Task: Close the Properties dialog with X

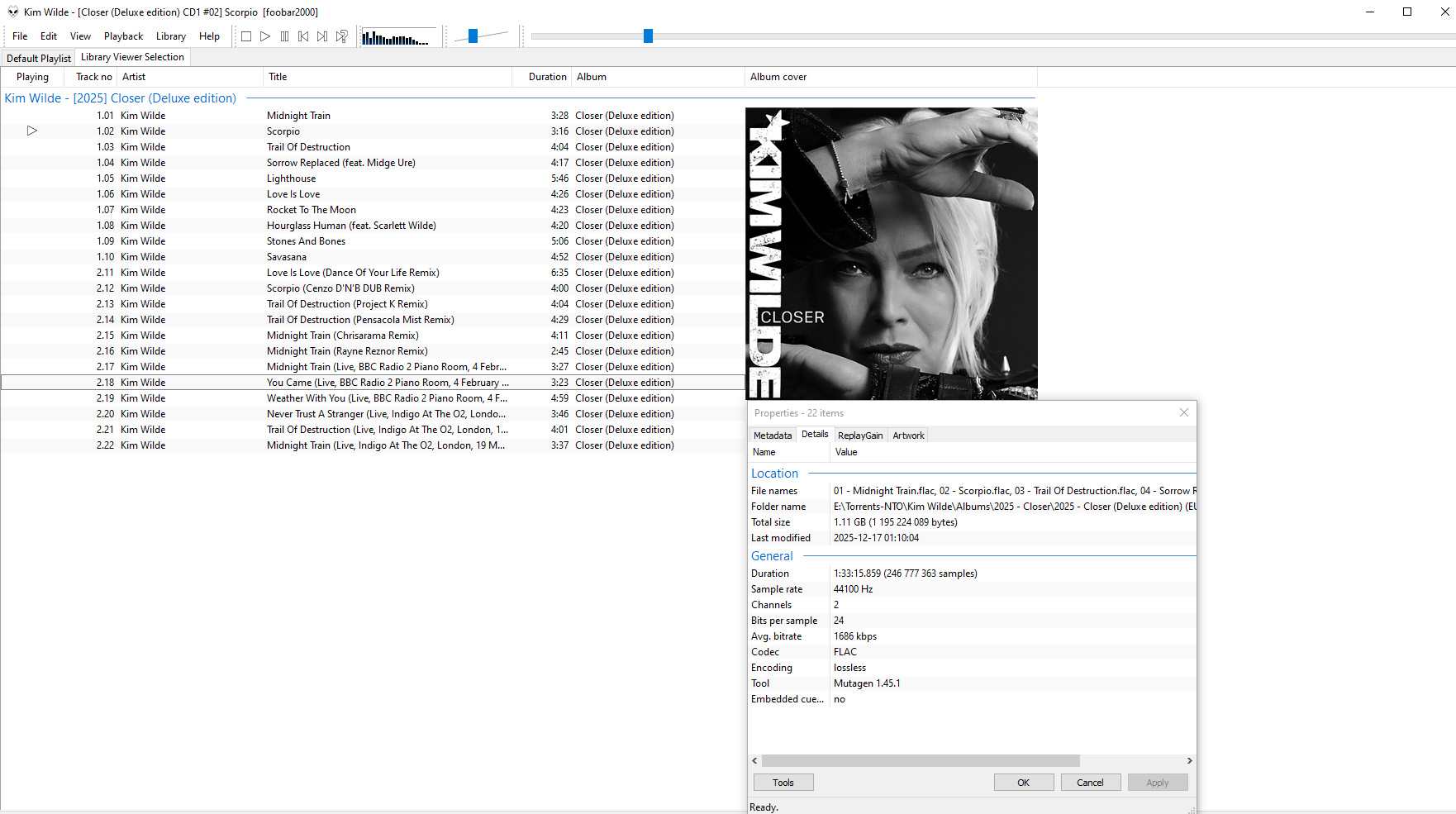Action: tap(1183, 412)
